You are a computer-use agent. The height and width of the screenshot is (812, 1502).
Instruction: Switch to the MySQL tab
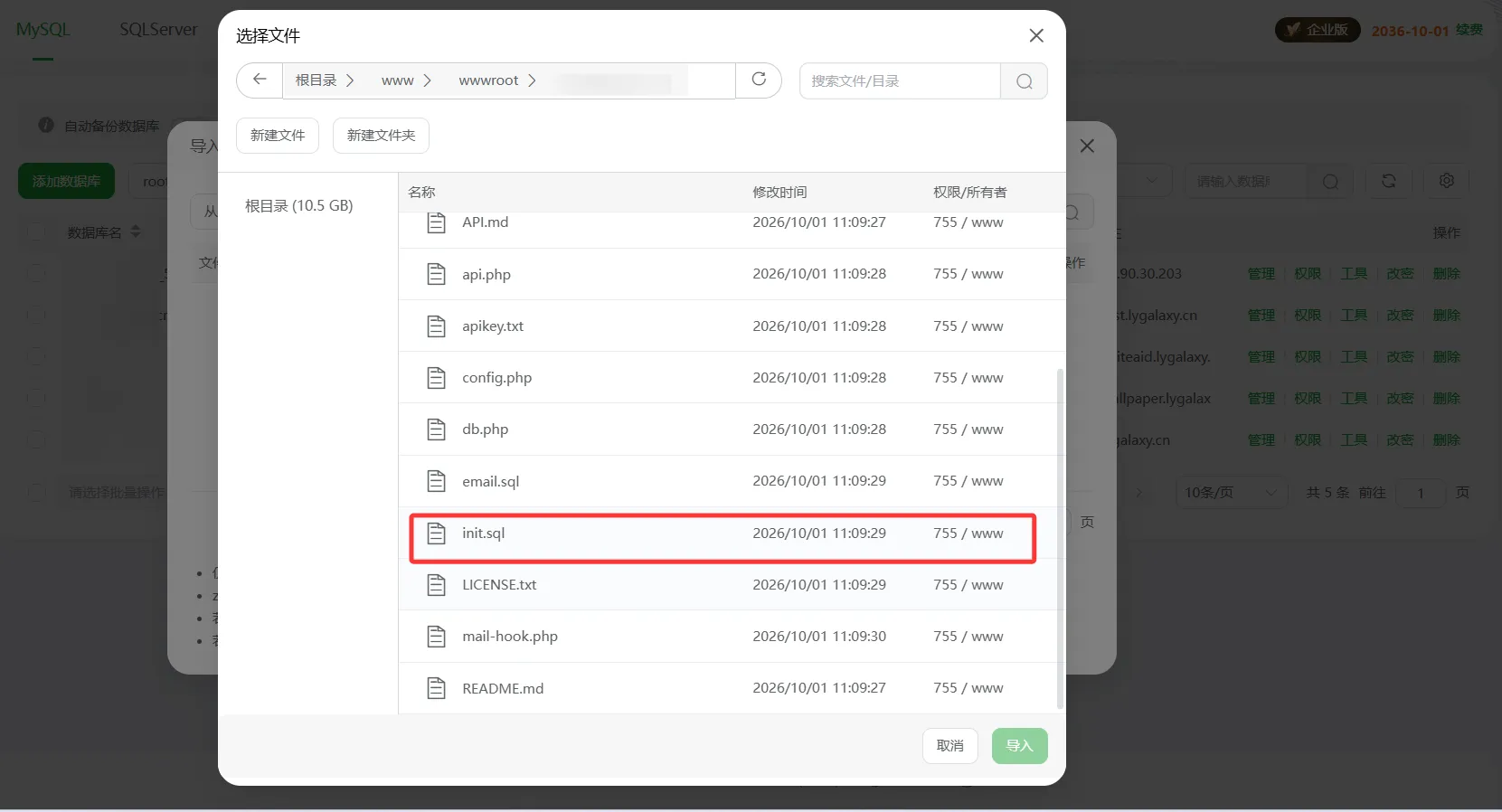[43, 29]
